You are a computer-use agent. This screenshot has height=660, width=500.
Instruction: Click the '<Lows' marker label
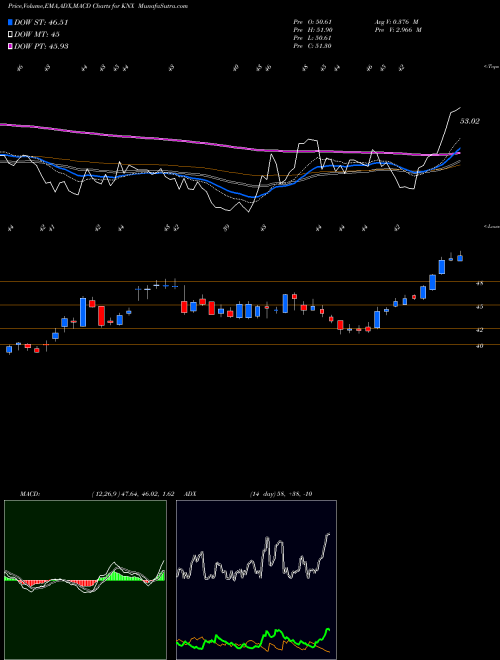tap(491, 226)
